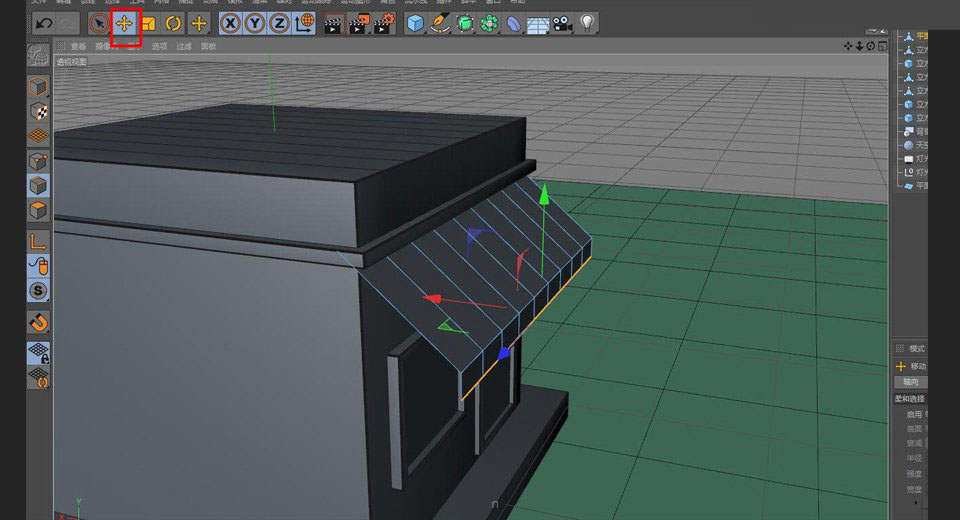Toggle Z axis lock
Image resolution: width=960 pixels, height=520 pixels.
point(279,23)
